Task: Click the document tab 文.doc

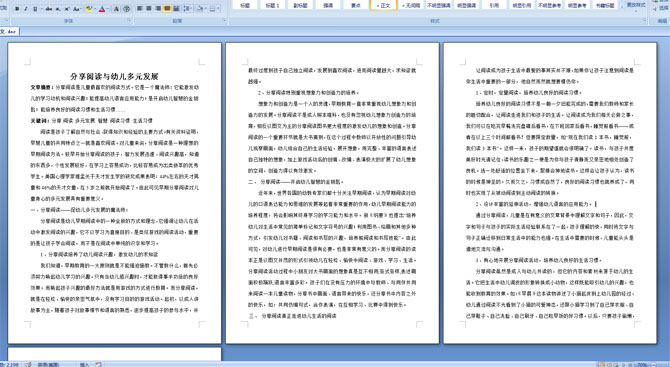Action: click(x=8, y=31)
